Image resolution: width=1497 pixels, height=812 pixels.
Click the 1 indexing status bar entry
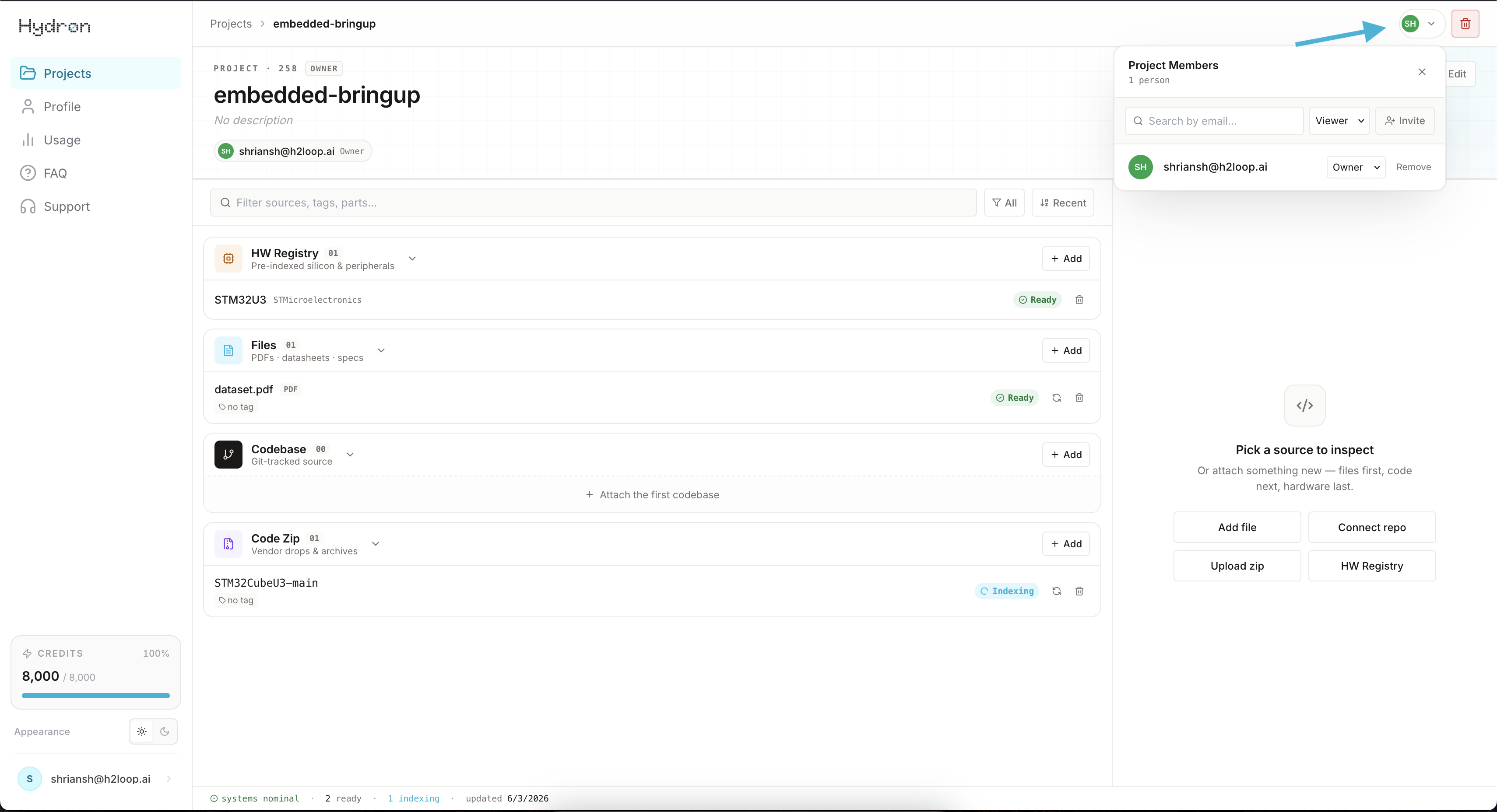pos(414,798)
